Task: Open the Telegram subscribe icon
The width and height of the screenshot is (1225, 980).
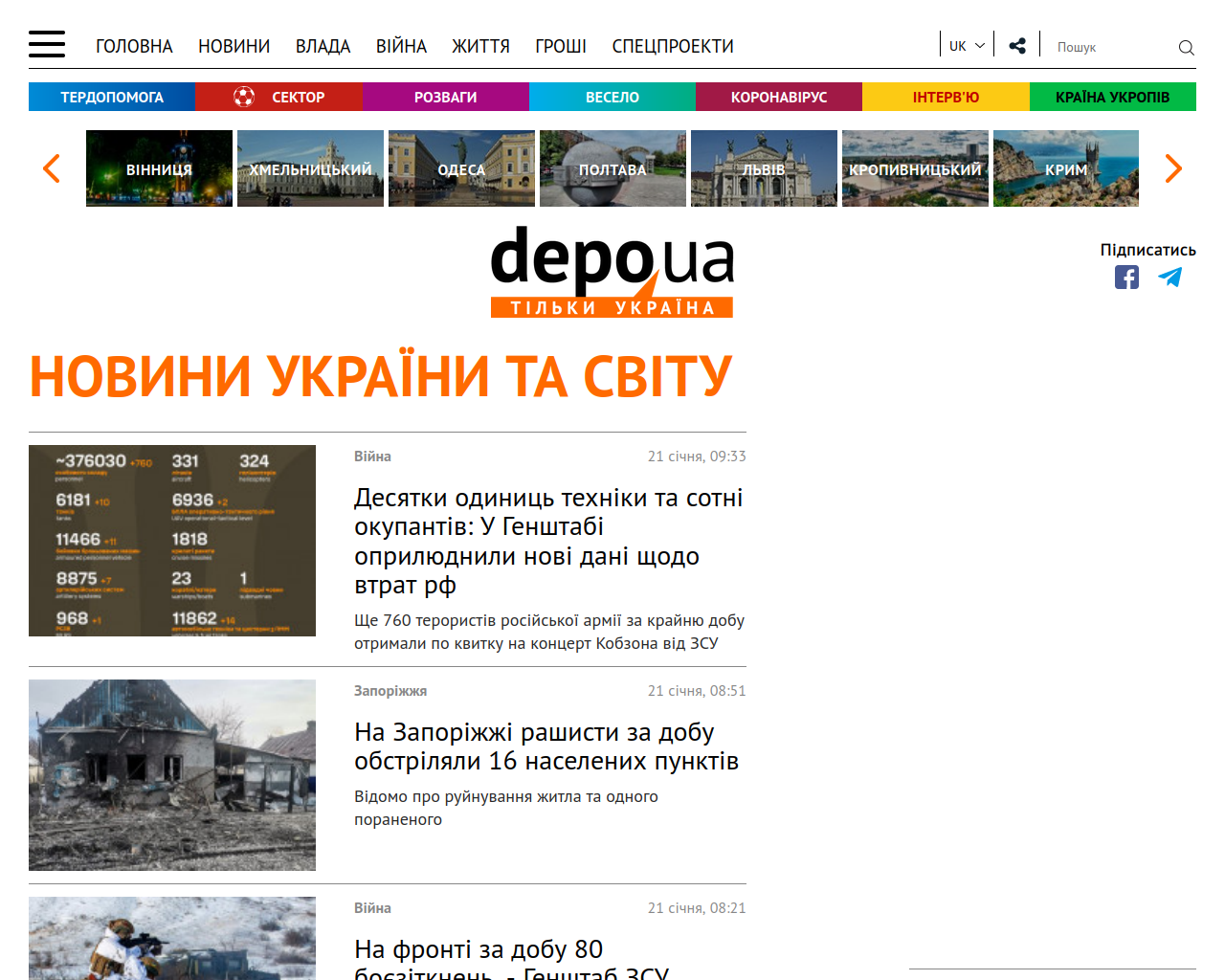Action: (1169, 278)
